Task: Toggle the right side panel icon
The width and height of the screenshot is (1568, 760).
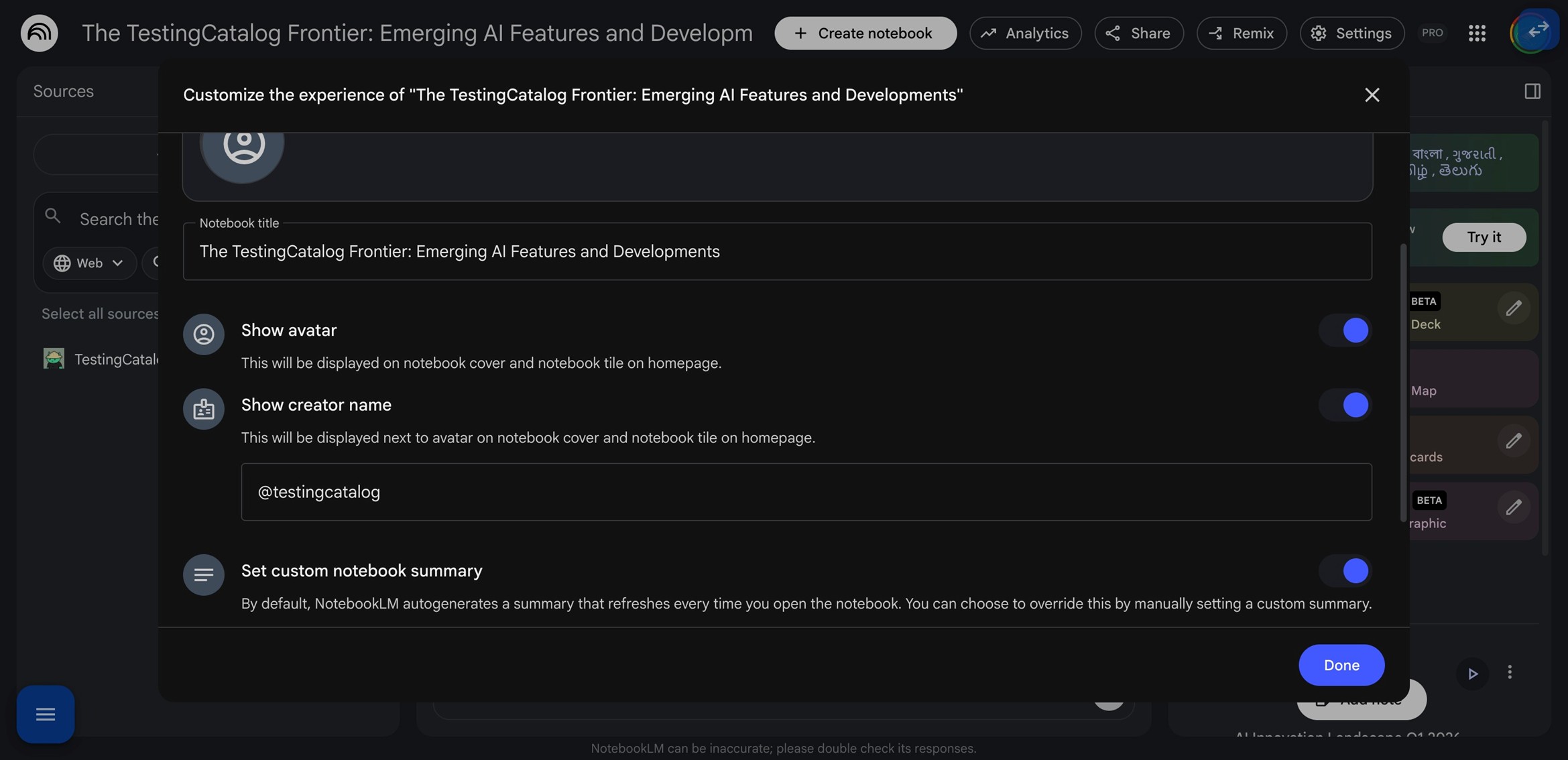Action: click(1532, 90)
